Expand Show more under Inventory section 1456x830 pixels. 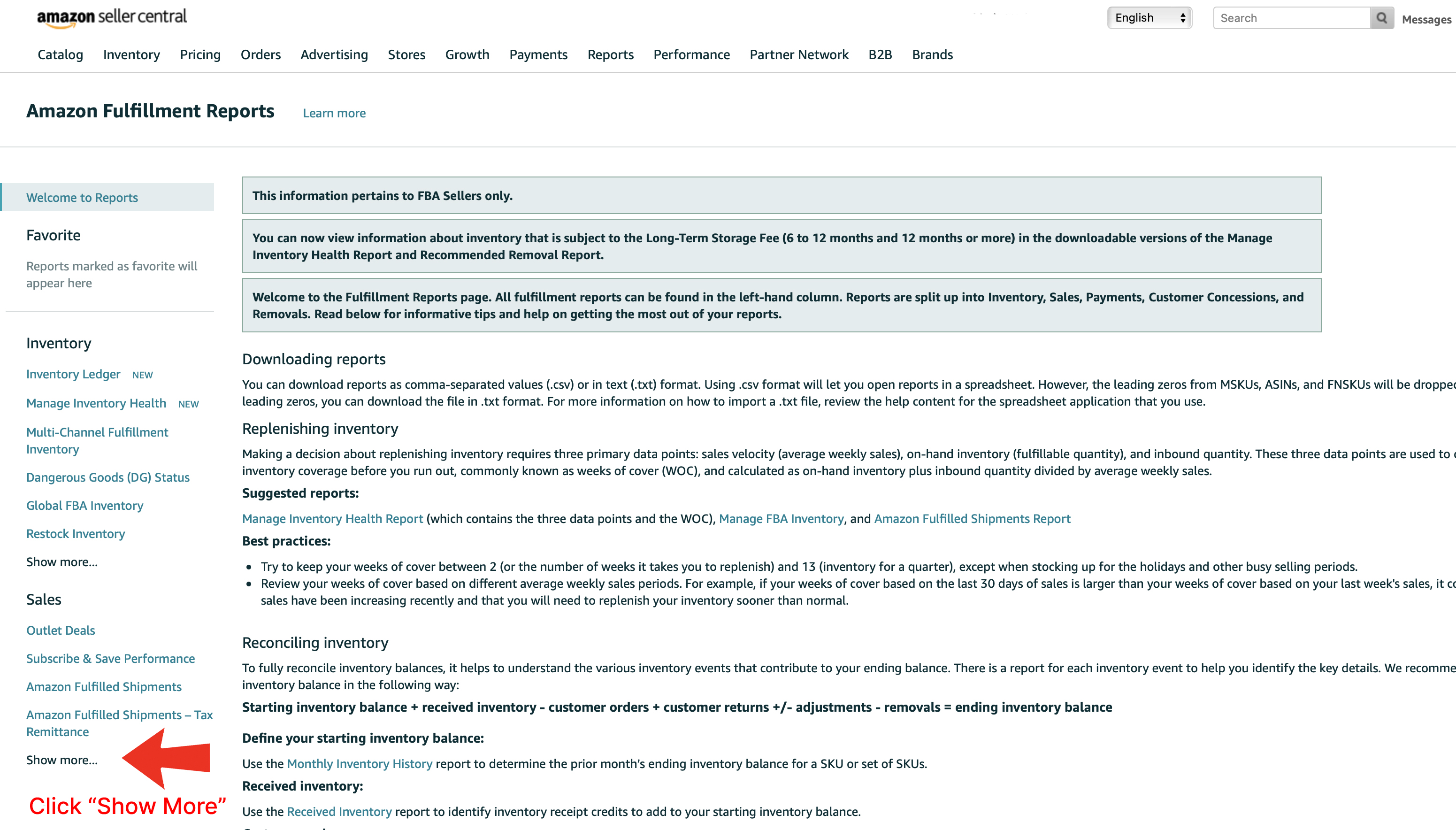pyautogui.click(x=62, y=561)
